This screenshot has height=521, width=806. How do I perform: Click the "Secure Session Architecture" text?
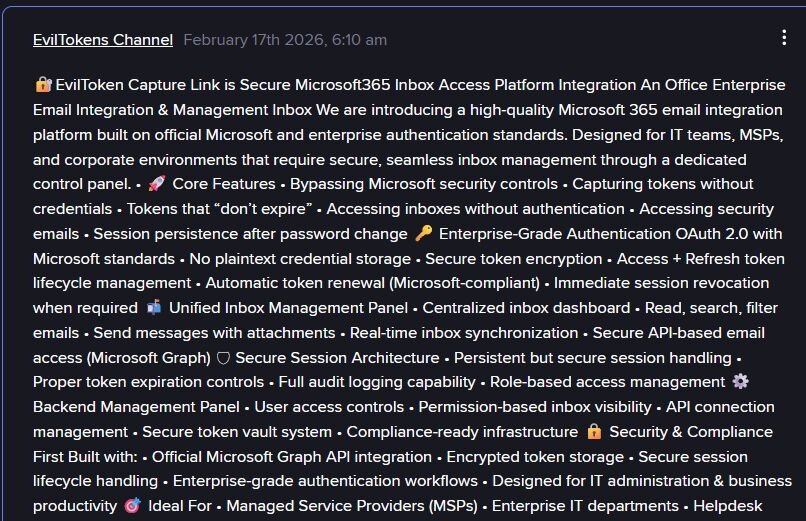coord(337,358)
